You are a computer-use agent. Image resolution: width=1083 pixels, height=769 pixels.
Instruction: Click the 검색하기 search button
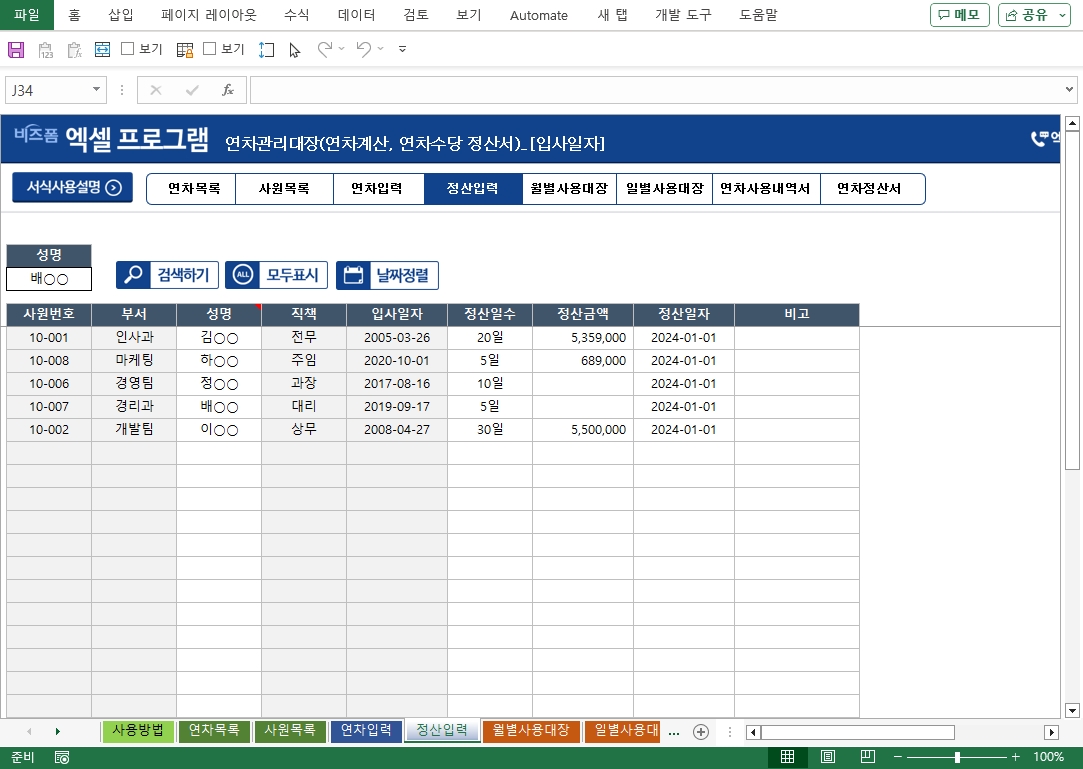click(x=167, y=275)
